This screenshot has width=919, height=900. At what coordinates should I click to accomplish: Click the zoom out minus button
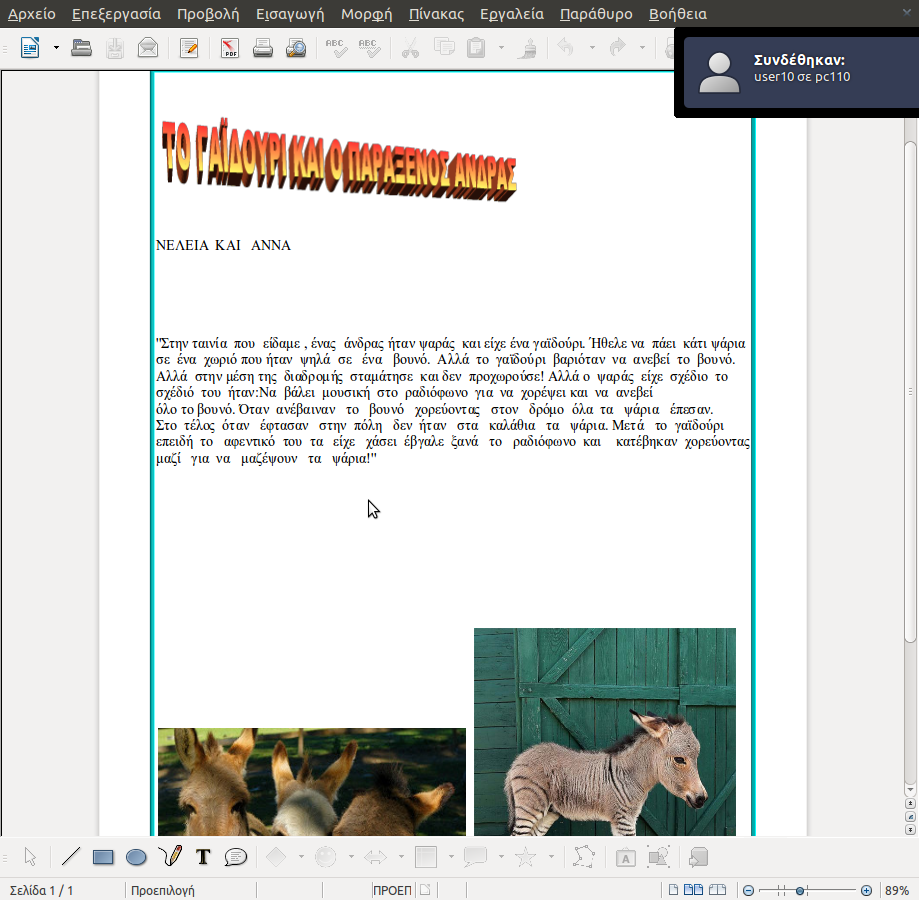(748, 890)
